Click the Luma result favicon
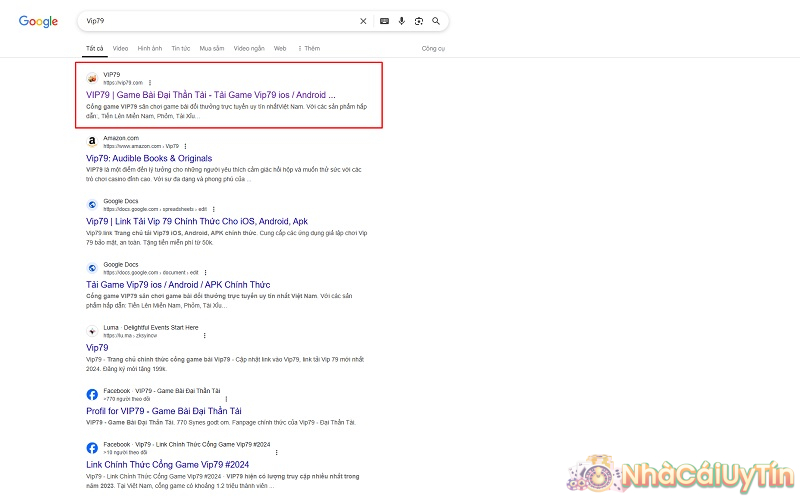Screen dimensions: 800x500 (92, 331)
